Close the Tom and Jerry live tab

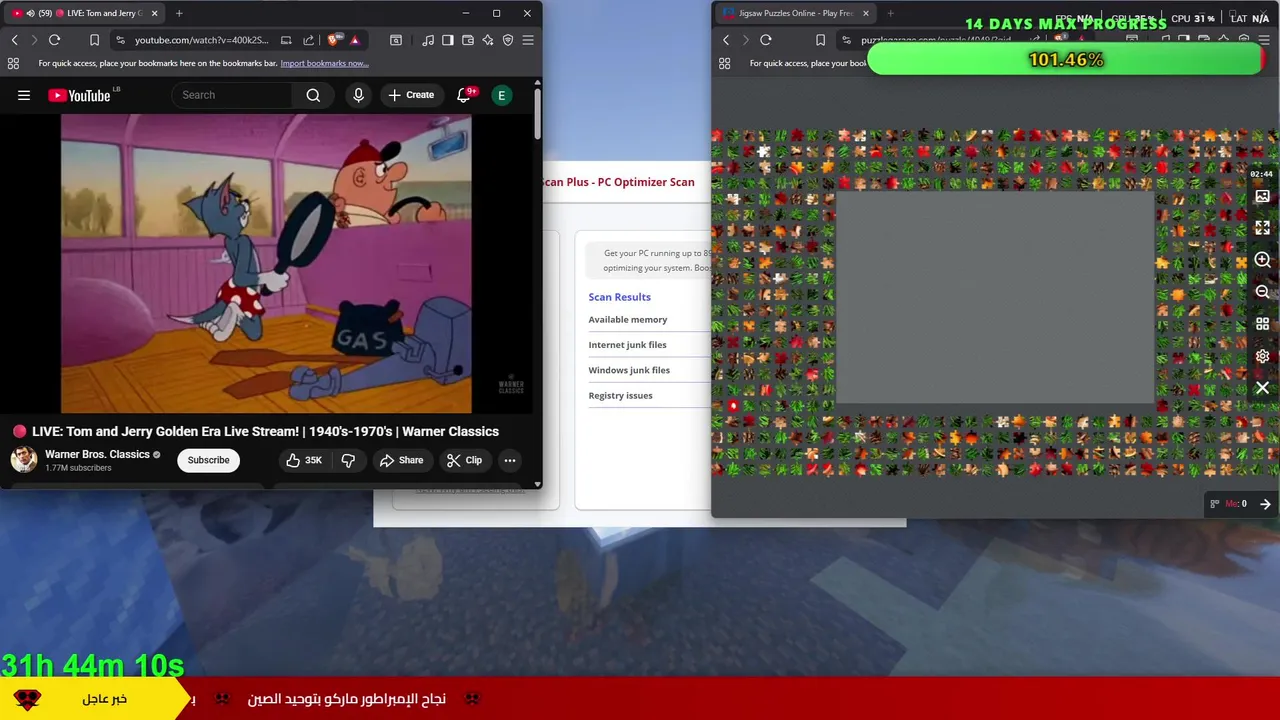[x=155, y=13]
